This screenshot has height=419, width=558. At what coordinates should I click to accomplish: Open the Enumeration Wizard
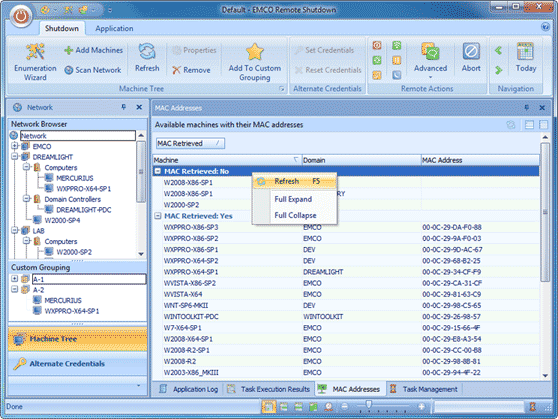click(35, 61)
